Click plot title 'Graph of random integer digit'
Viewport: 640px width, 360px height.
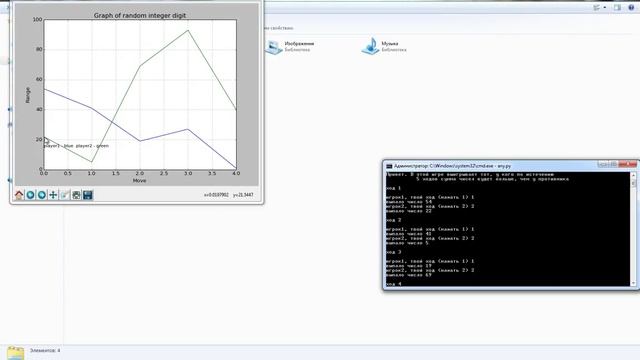tap(140, 15)
